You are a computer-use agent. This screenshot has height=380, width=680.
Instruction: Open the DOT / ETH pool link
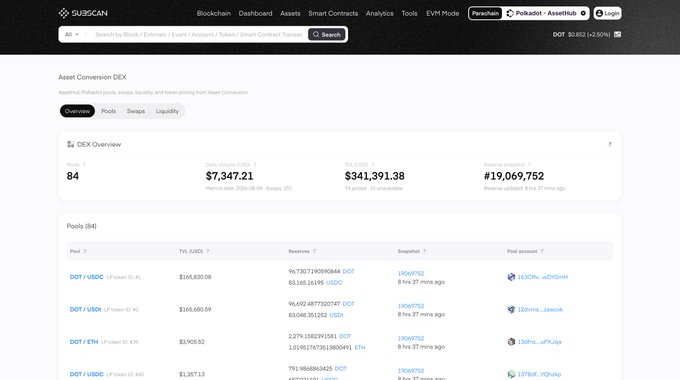tap(84, 342)
